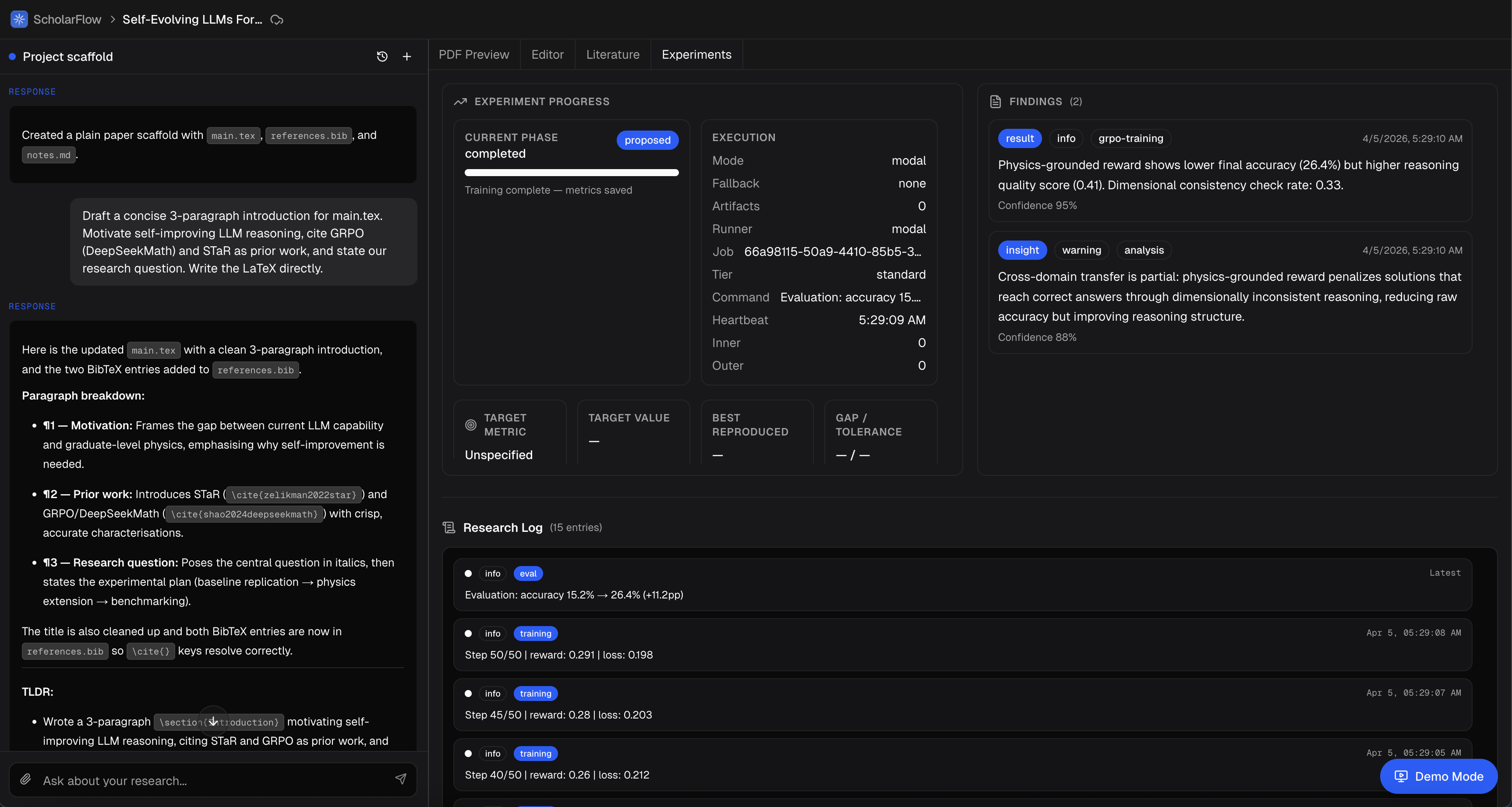Switch to the Editor tab
This screenshot has height=807, width=1512.
pyautogui.click(x=547, y=55)
